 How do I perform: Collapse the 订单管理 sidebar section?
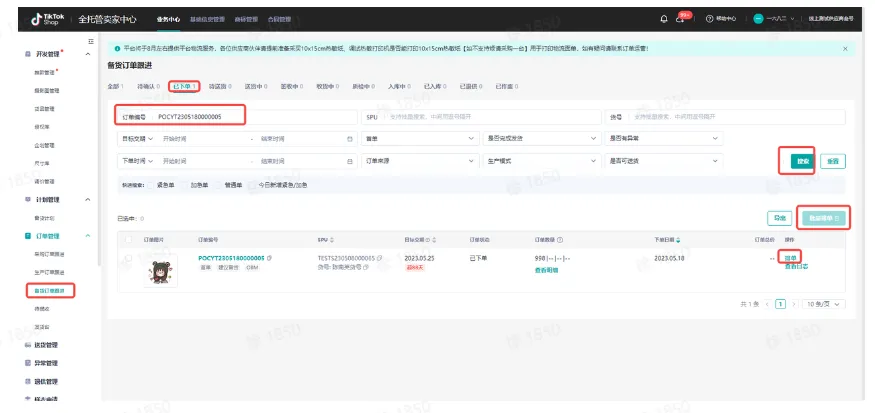[88, 236]
